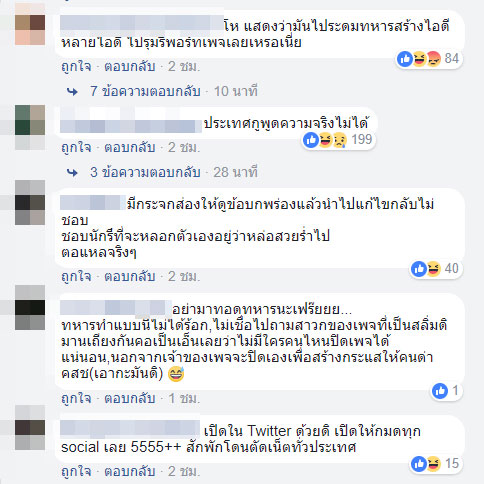The width and height of the screenshot is (484, 484).
Task: Click the laughing reaction icon beside count 40
Action: click(x=433, y=269)
